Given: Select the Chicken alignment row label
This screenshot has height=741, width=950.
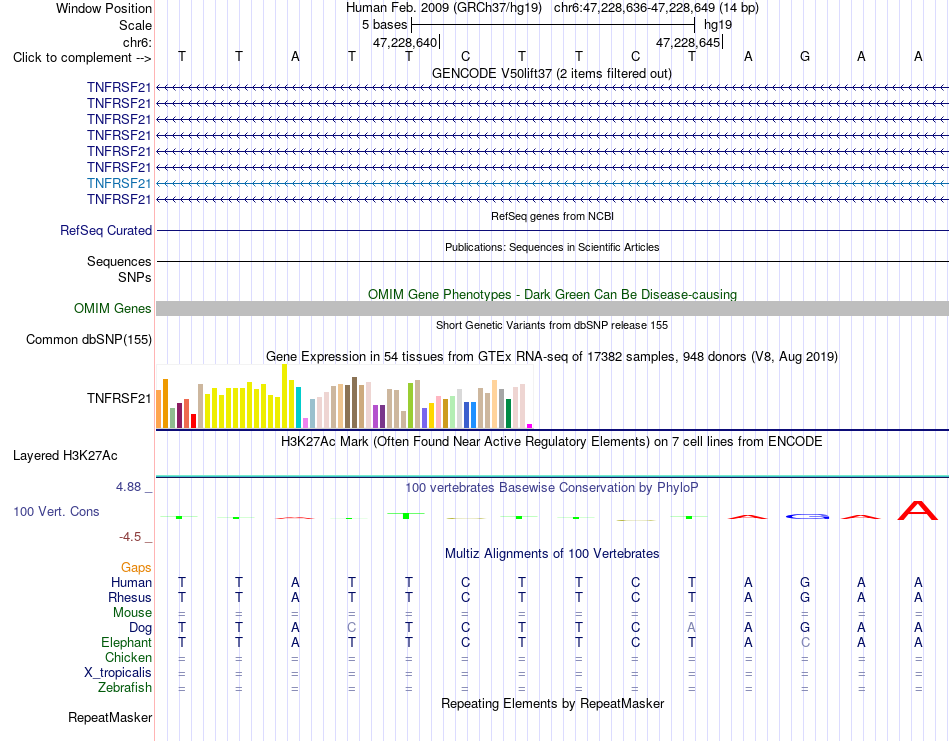Looking at the screenshot, I should coord(128,657).
